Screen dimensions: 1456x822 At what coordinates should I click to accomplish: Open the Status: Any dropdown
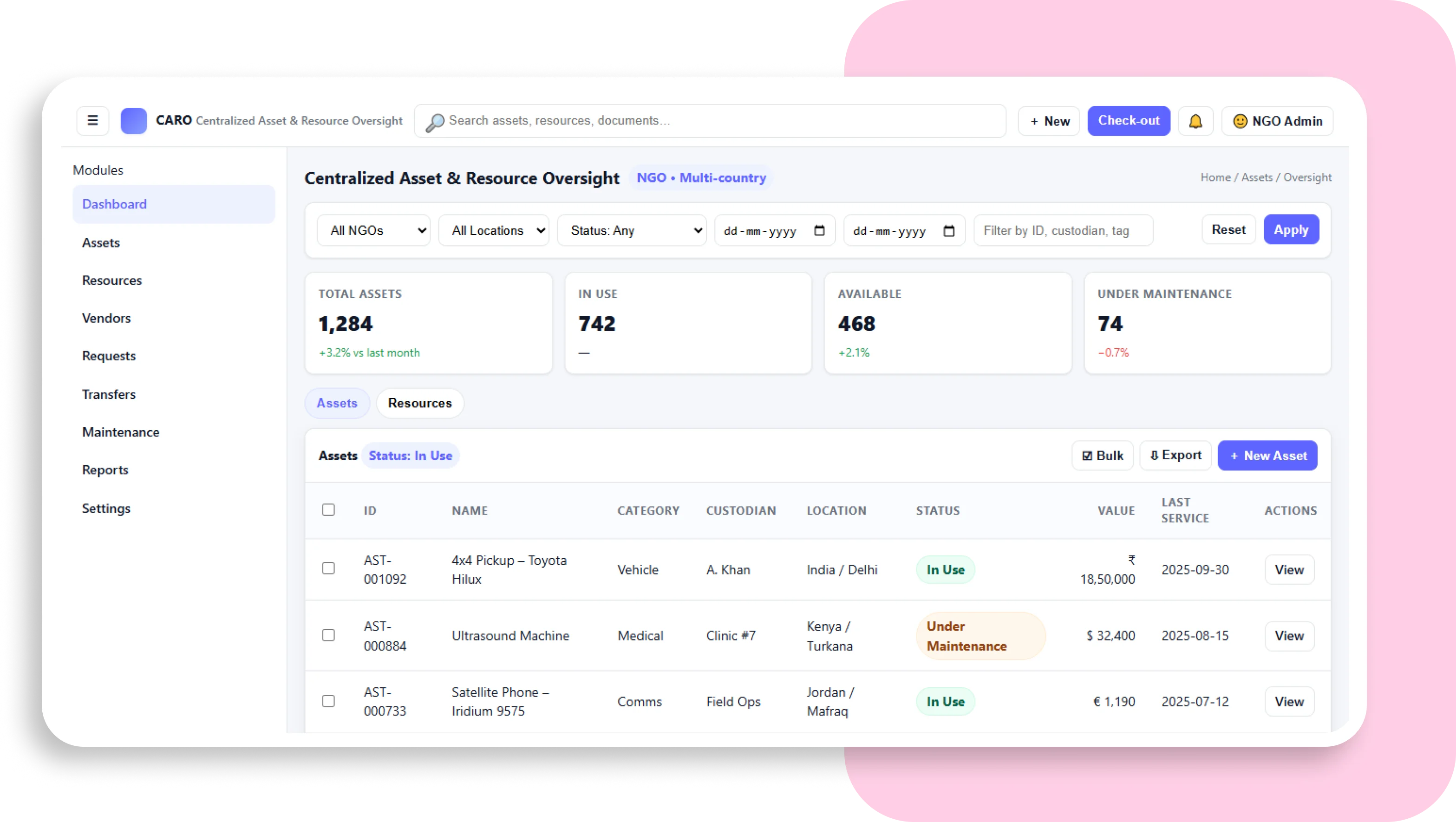point(631,231)
